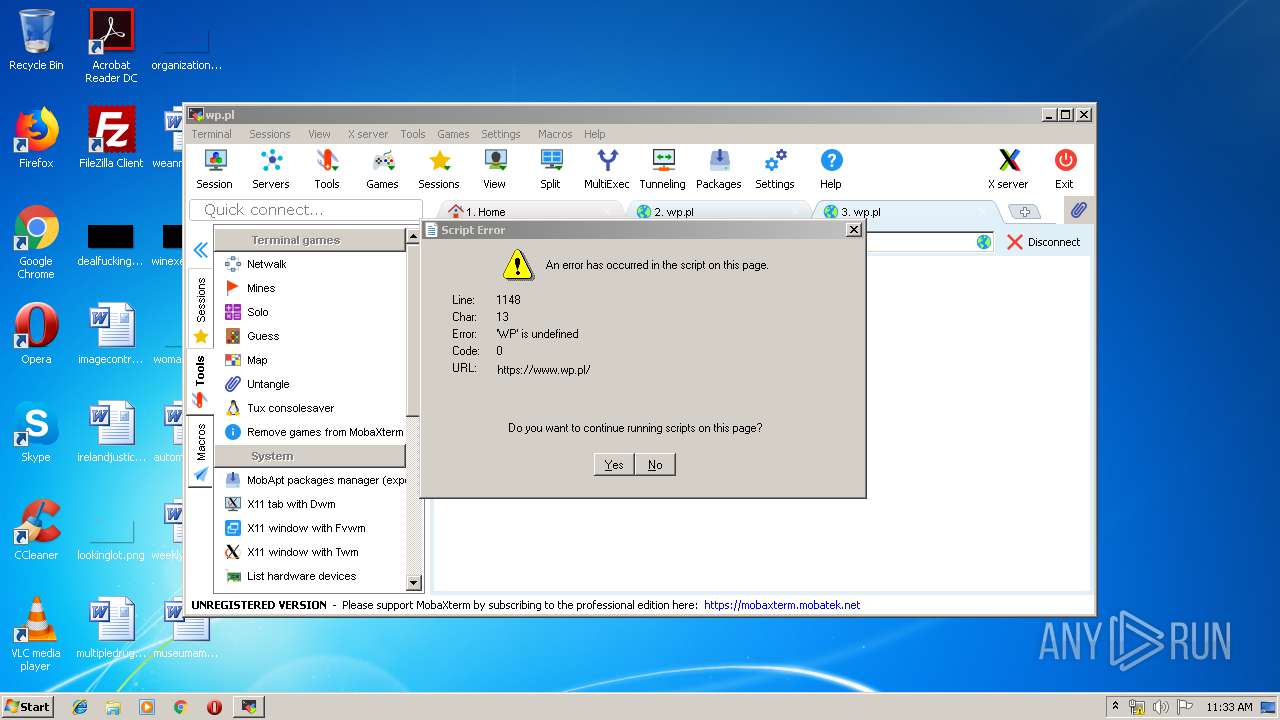Select the MultiExec toolbar icon
1280x720 pixels.
click(607, 169)
